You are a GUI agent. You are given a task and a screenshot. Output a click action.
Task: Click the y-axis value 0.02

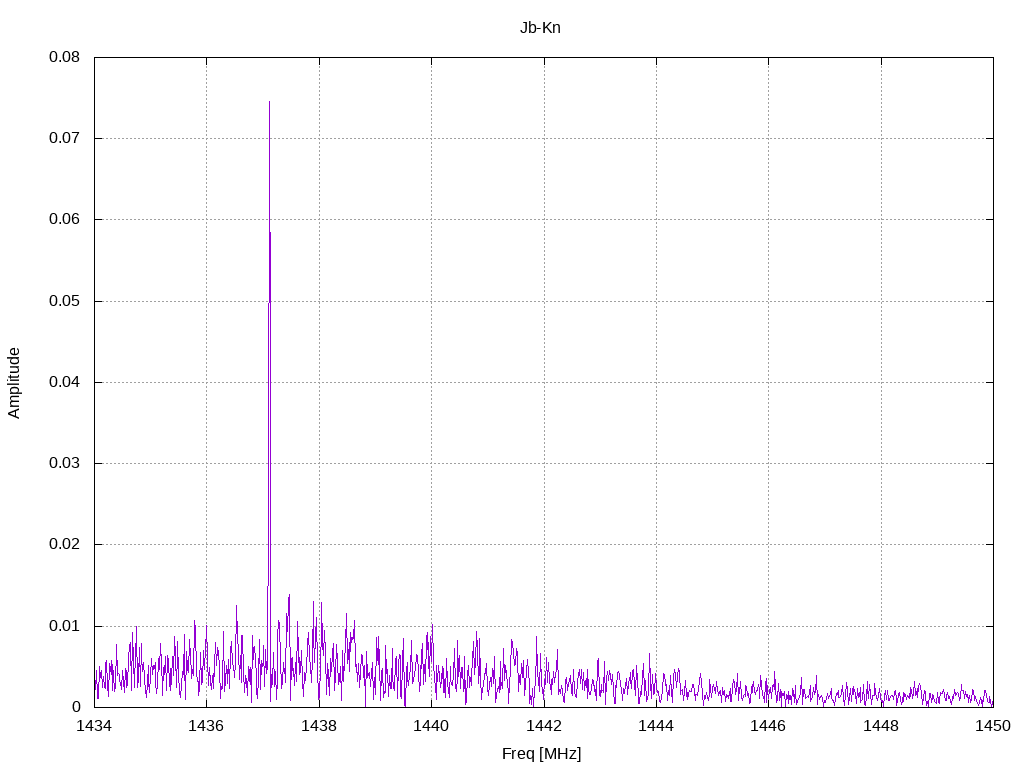pyautogui.click(x=65, y=544)
